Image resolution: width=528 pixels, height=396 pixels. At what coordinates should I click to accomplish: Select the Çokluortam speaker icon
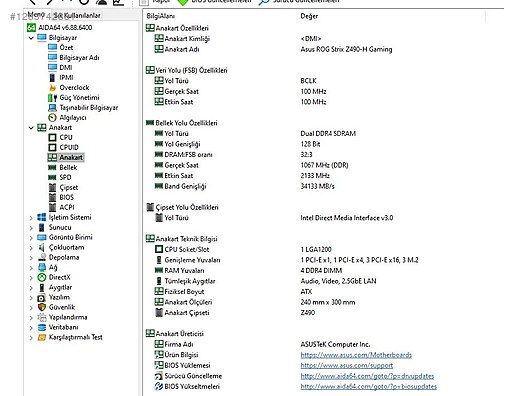pyautogui.click(x=41, y=248)
